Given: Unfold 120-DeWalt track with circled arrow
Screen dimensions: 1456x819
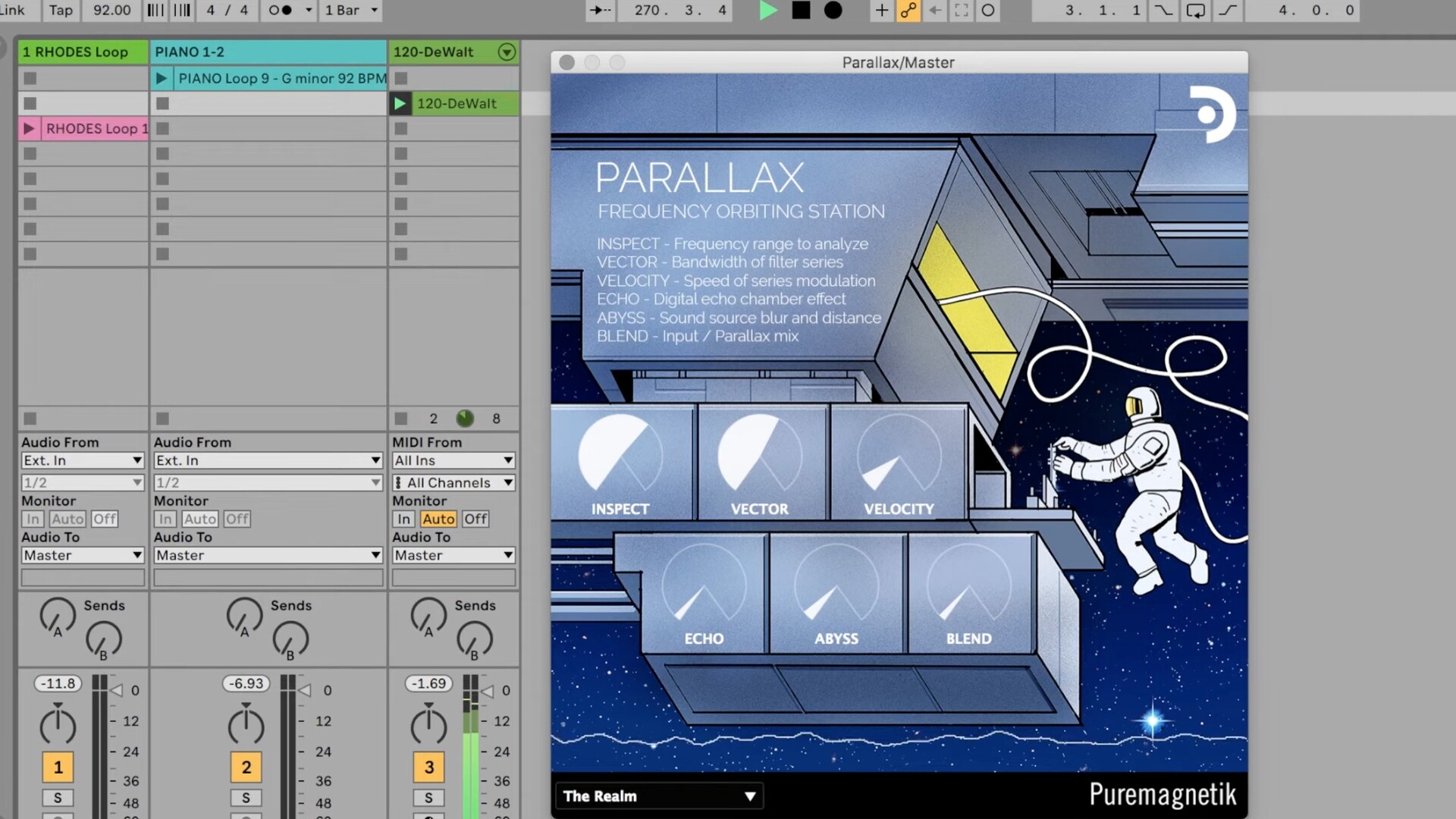Looking at the screenshot, I should coord(507,52).
